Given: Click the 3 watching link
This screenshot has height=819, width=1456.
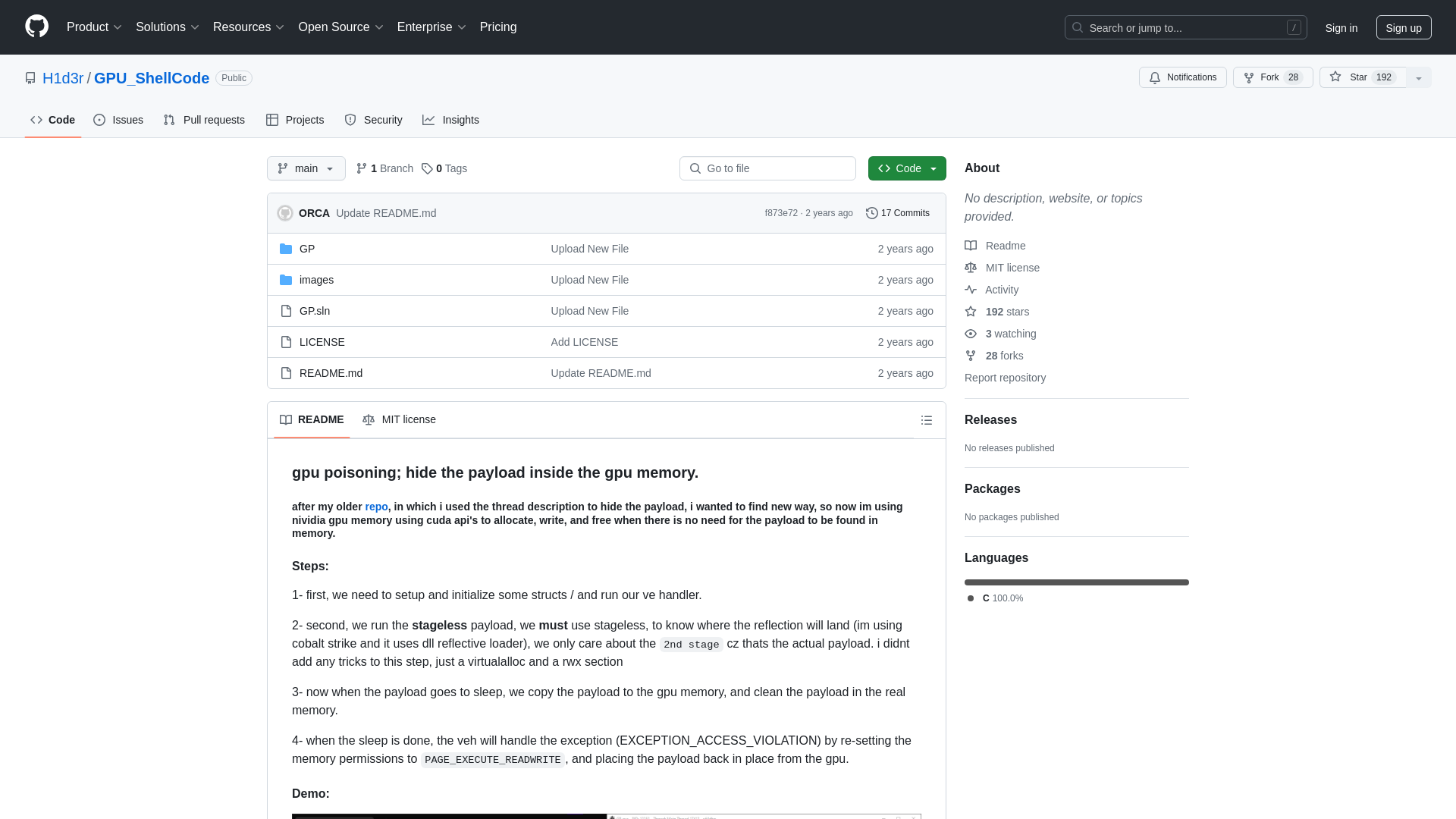Looking at the screenshot, I should tap(1000, 334).
